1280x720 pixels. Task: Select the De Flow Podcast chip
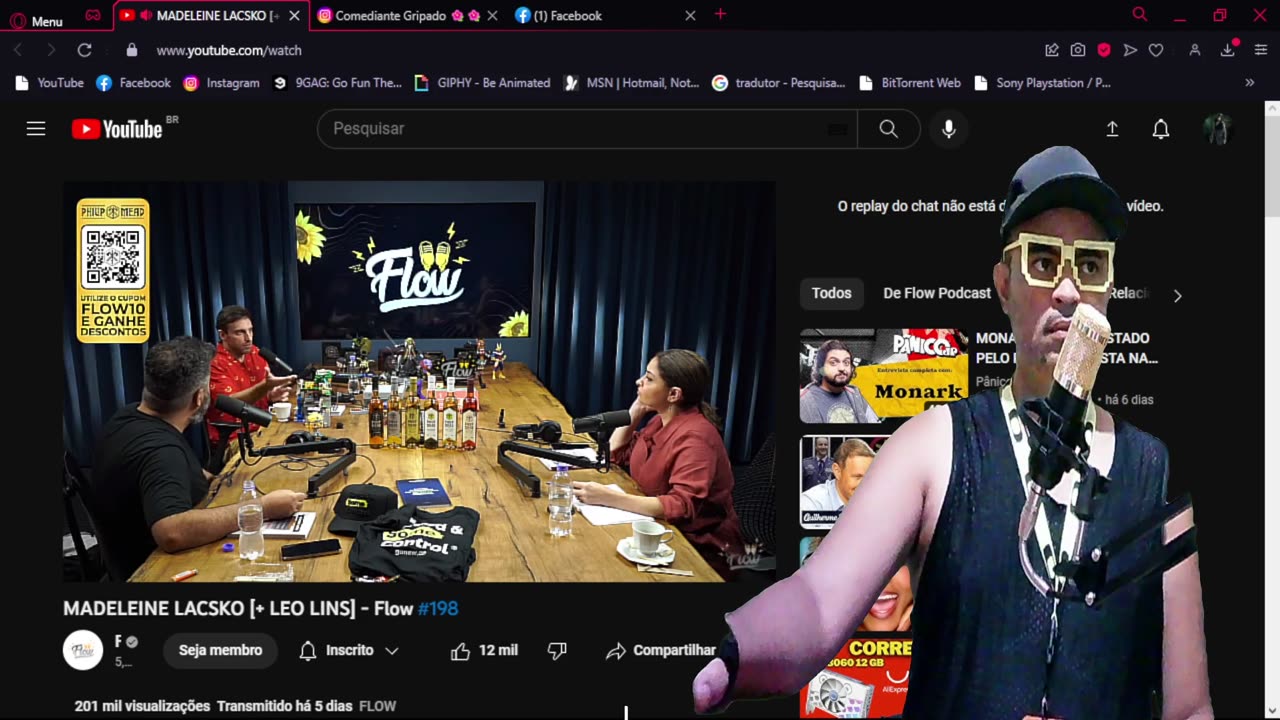click(937, 293)
